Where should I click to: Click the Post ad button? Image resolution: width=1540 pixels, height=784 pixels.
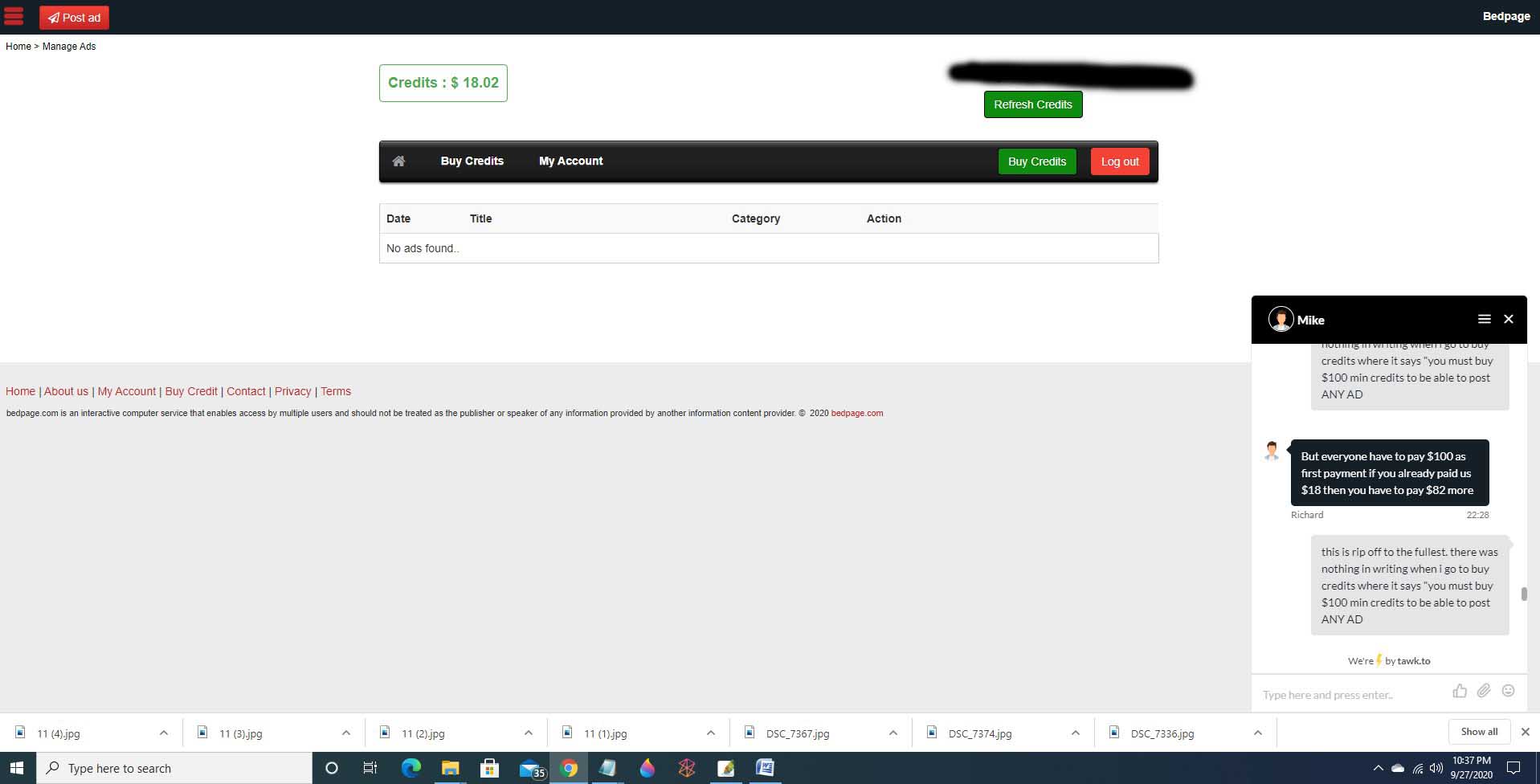74,18
